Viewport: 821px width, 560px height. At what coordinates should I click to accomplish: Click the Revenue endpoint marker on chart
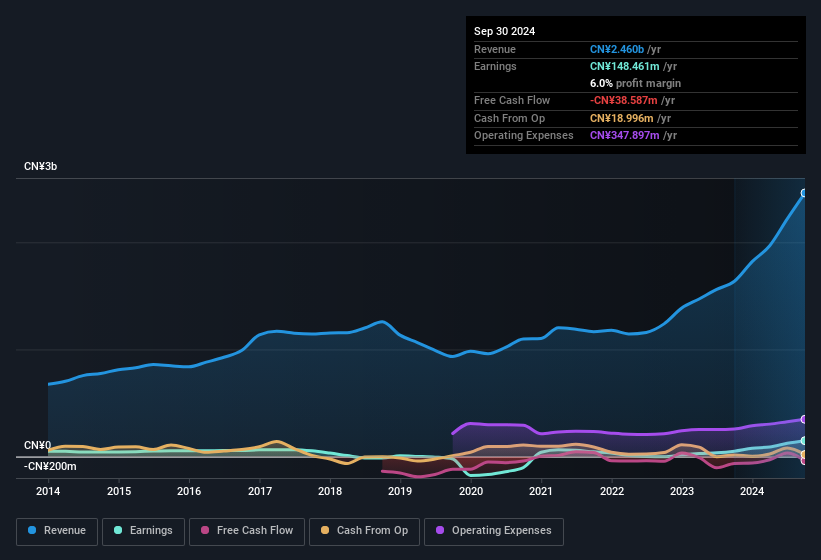(x=804, y=193)
